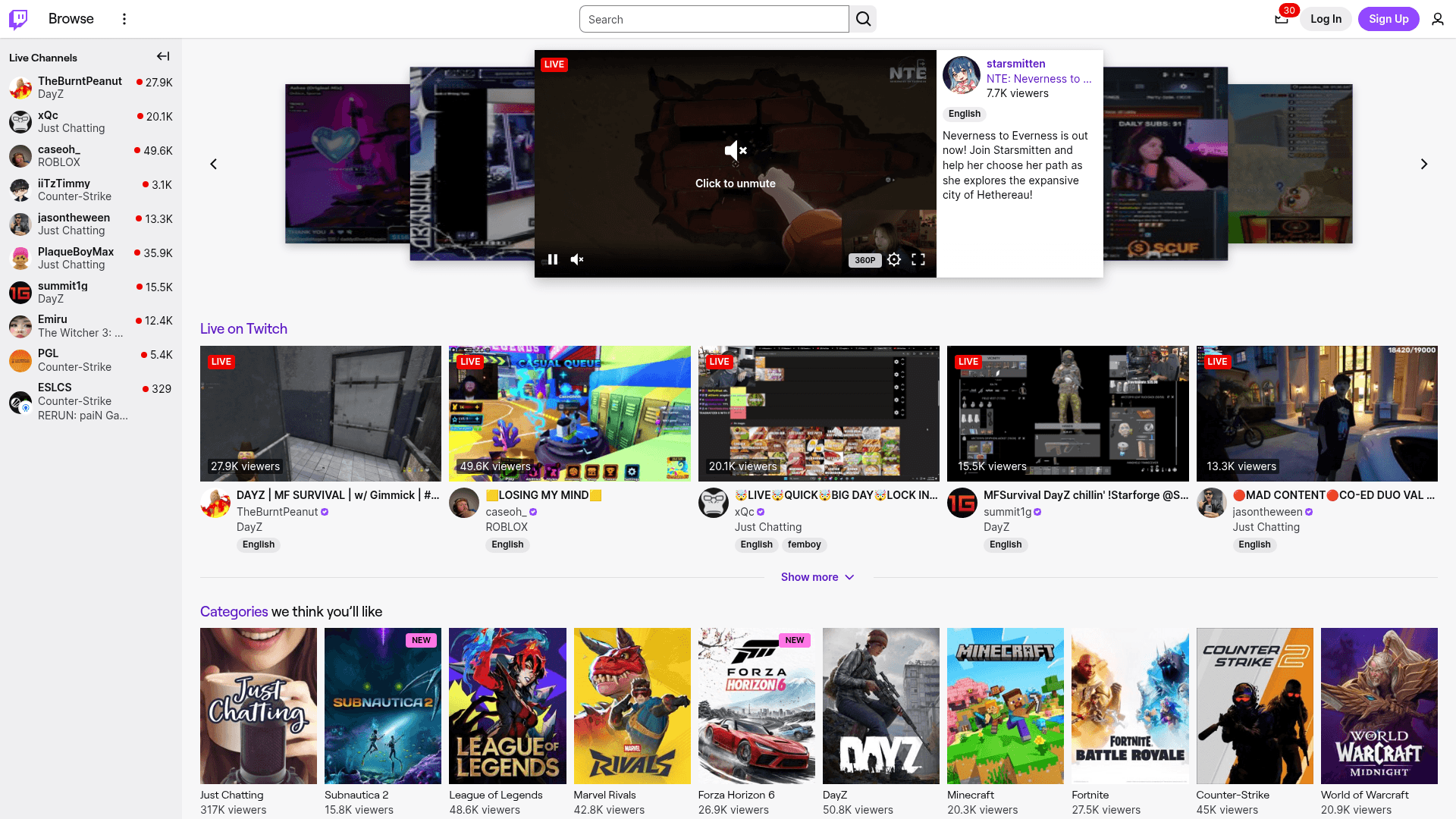Open the player settings gear
The width and height of the screenshot is (1456, 819).
pos(894,259)
